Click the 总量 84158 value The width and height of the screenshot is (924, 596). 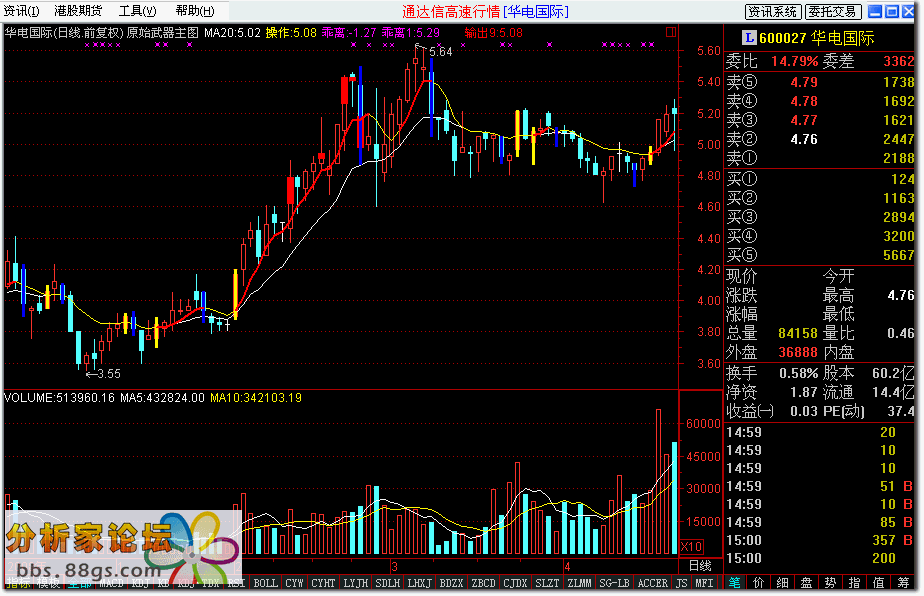point(798,333)
